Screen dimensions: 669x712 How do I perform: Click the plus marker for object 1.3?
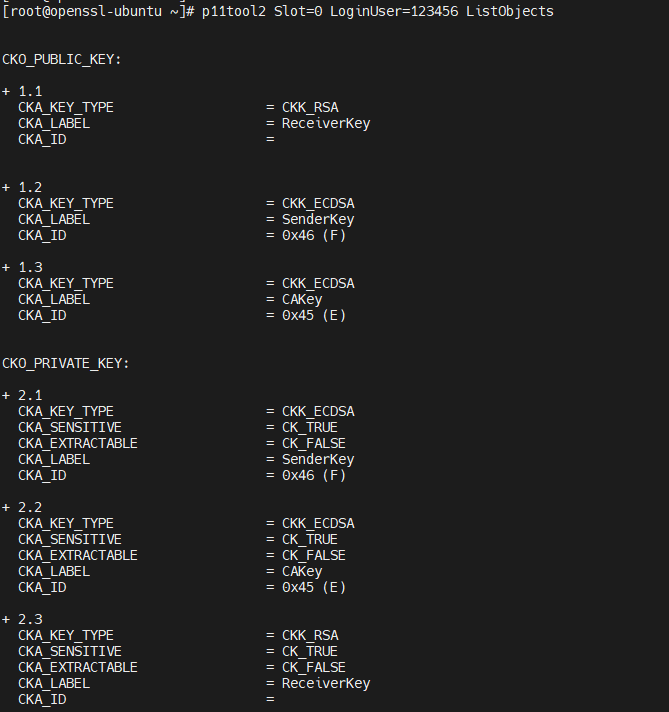[6, 267]
